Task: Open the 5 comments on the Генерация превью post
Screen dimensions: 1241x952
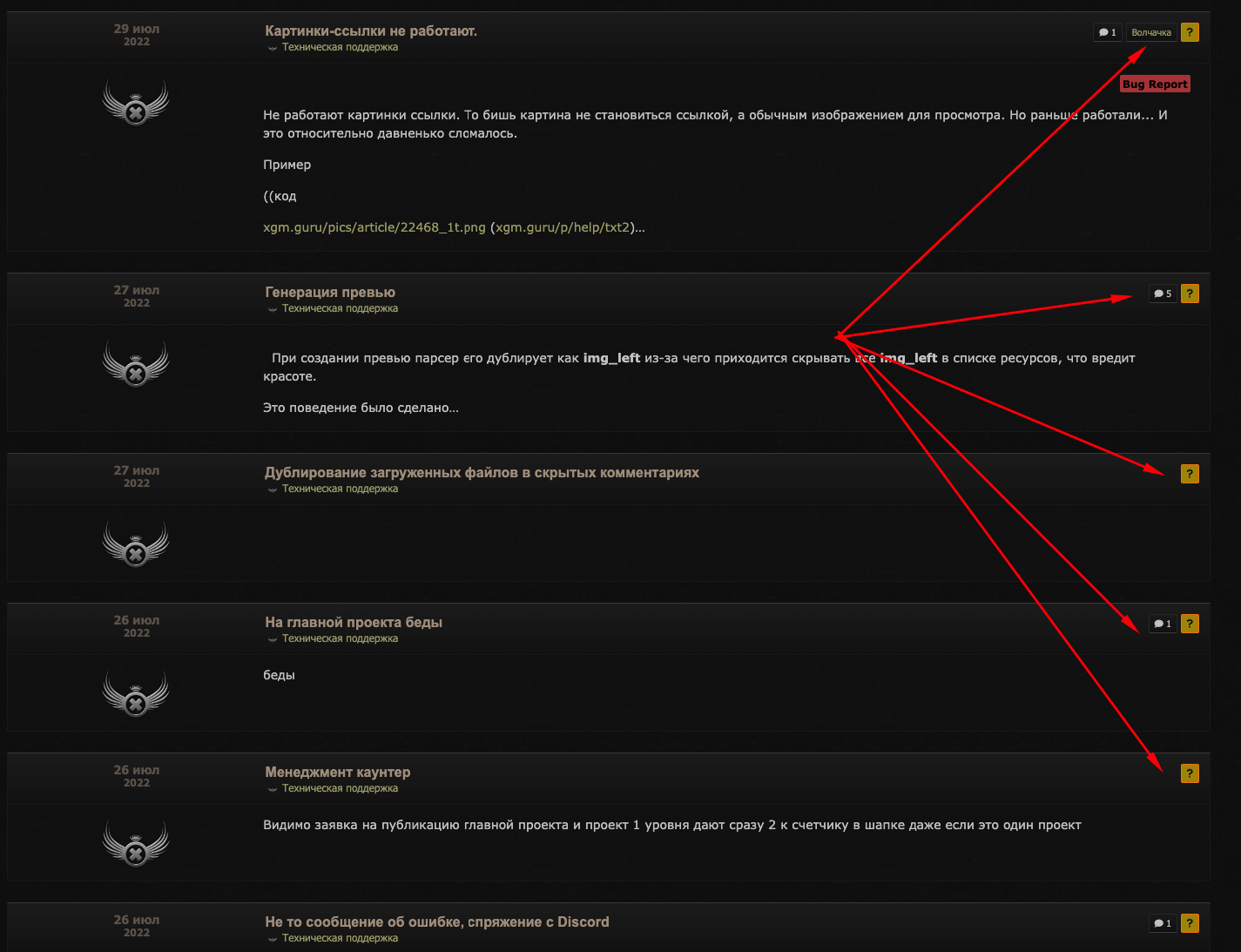Action: click(x=1163, y=294)
